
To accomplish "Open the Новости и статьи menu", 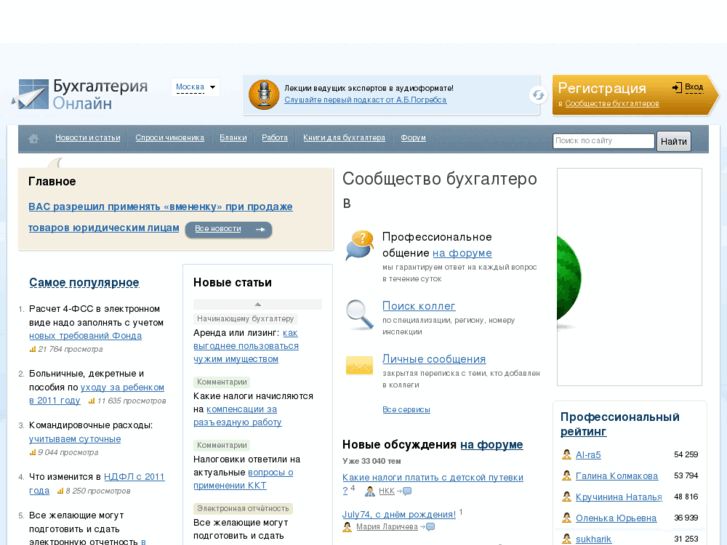I will 87,138.
